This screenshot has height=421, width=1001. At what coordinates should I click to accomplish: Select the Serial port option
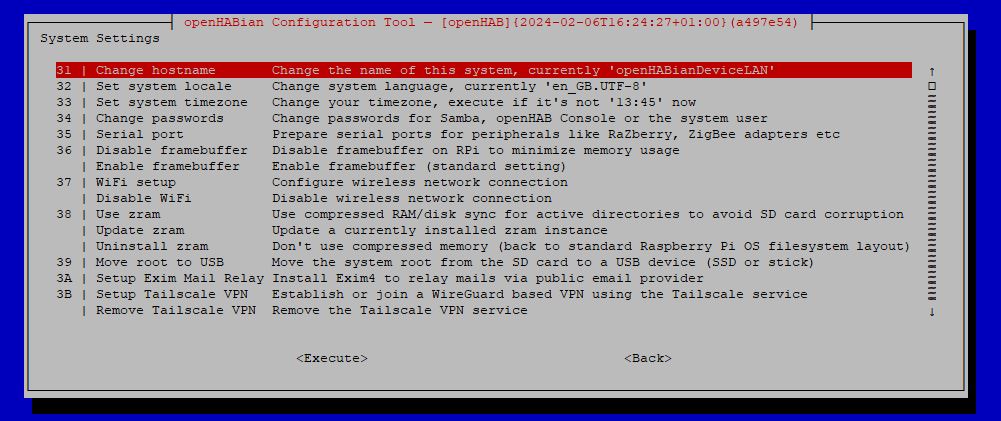coord(483,134)
